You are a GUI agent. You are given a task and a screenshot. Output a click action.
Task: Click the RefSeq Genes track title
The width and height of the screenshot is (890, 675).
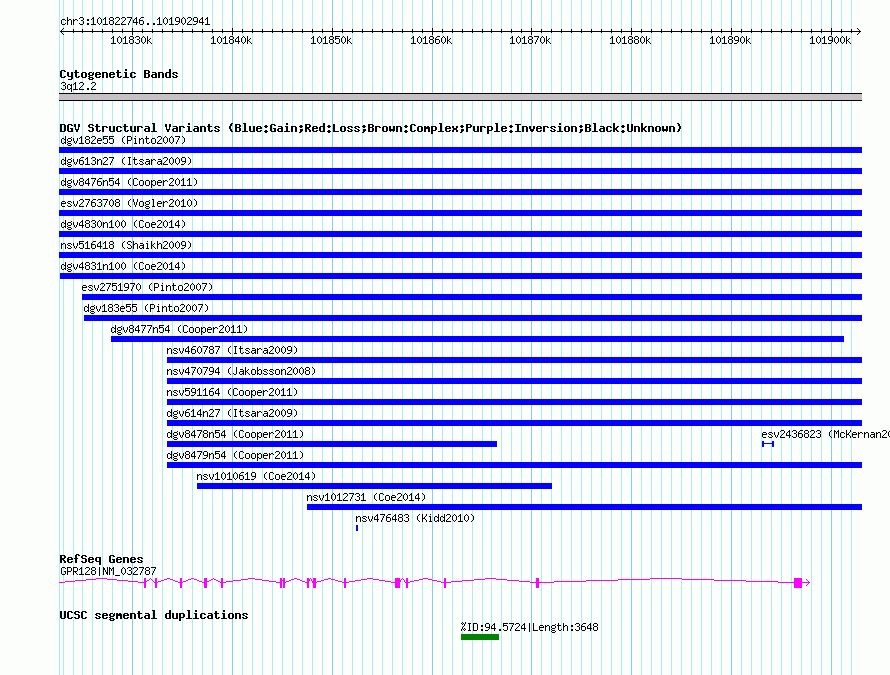coord(102,559)
